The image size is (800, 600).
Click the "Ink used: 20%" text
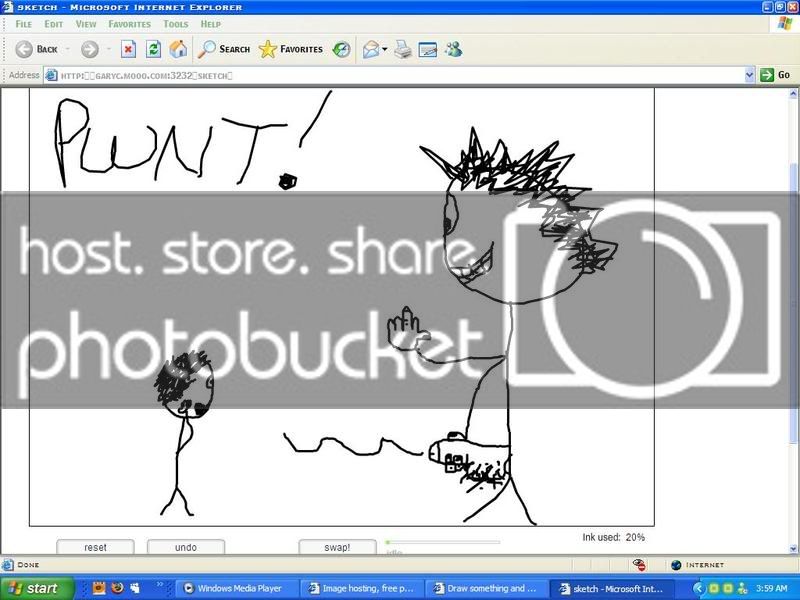click(613, 537)
